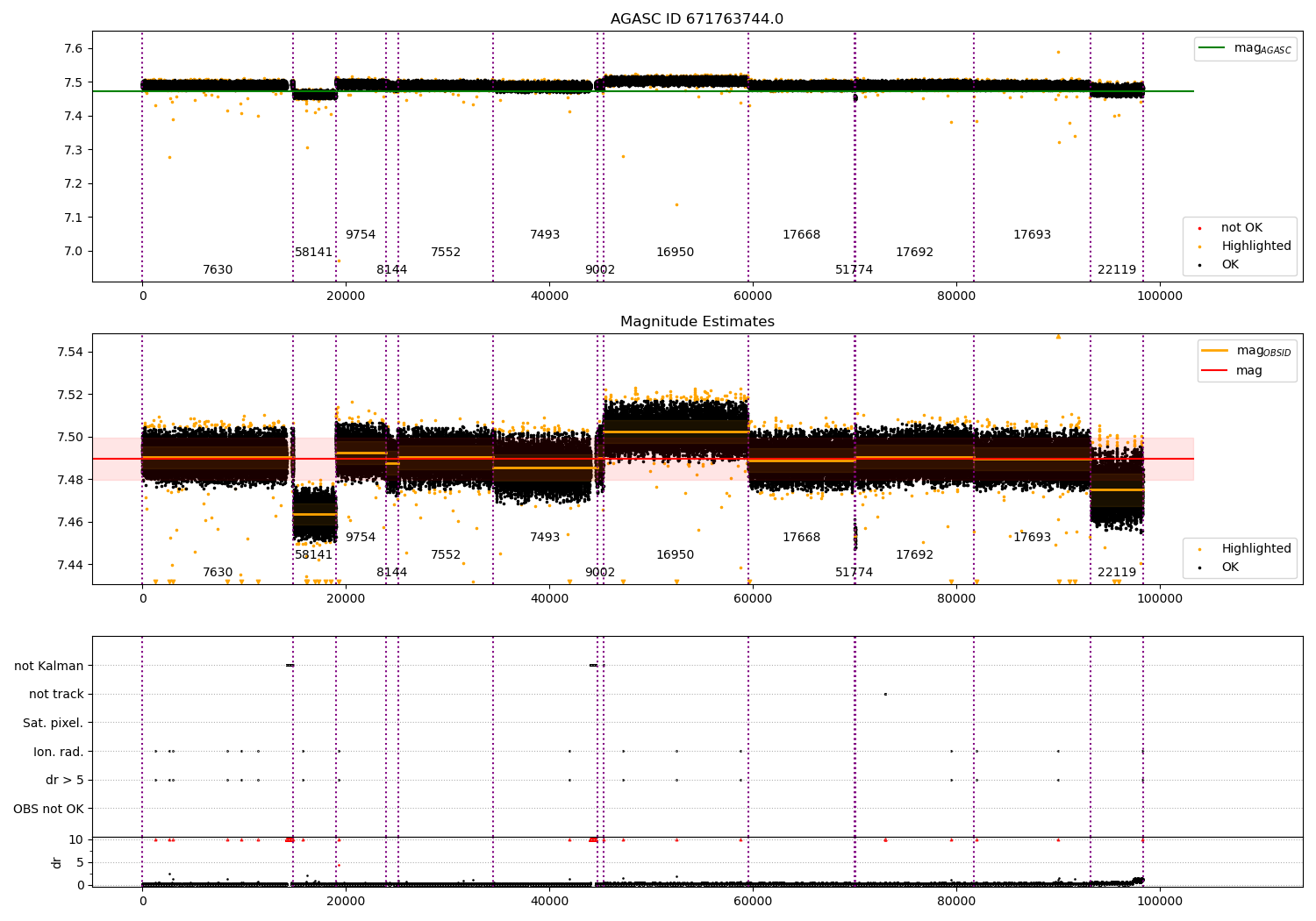Click obsid 58141 in Magnitude Estimates plot

[314, 555]
